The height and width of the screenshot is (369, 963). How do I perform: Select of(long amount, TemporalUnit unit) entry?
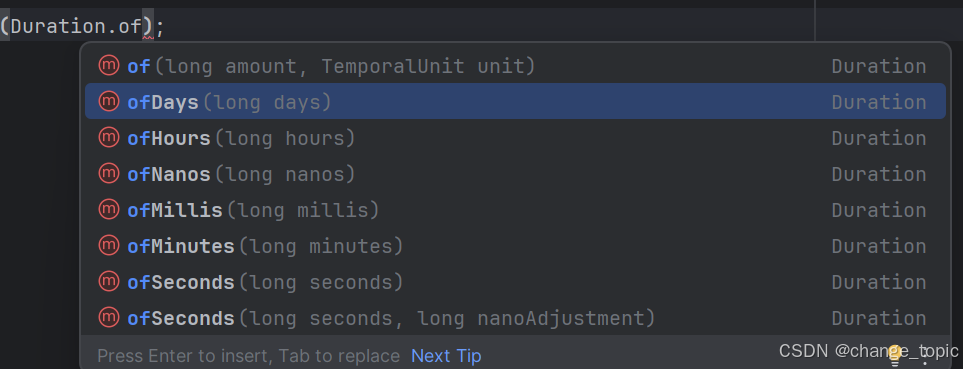coord(515,66)
